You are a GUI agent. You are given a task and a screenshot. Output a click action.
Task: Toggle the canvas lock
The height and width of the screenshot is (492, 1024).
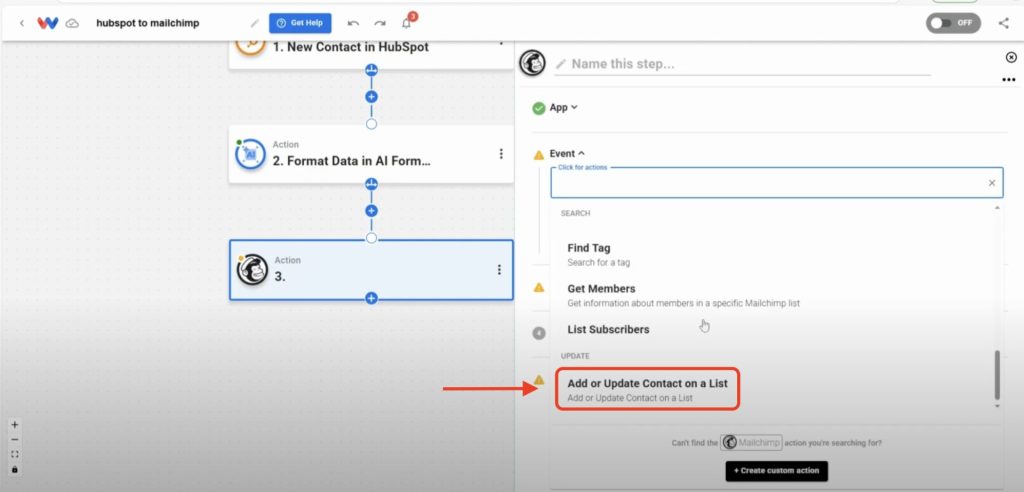15,470
